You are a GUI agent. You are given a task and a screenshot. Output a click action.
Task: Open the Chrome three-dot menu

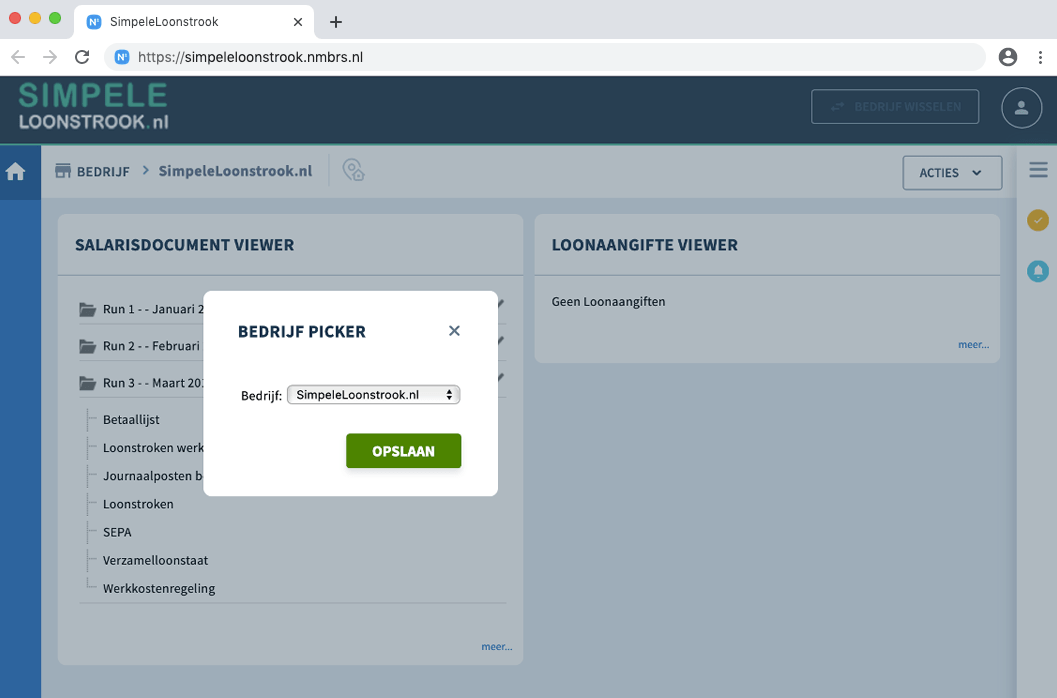1040,57
